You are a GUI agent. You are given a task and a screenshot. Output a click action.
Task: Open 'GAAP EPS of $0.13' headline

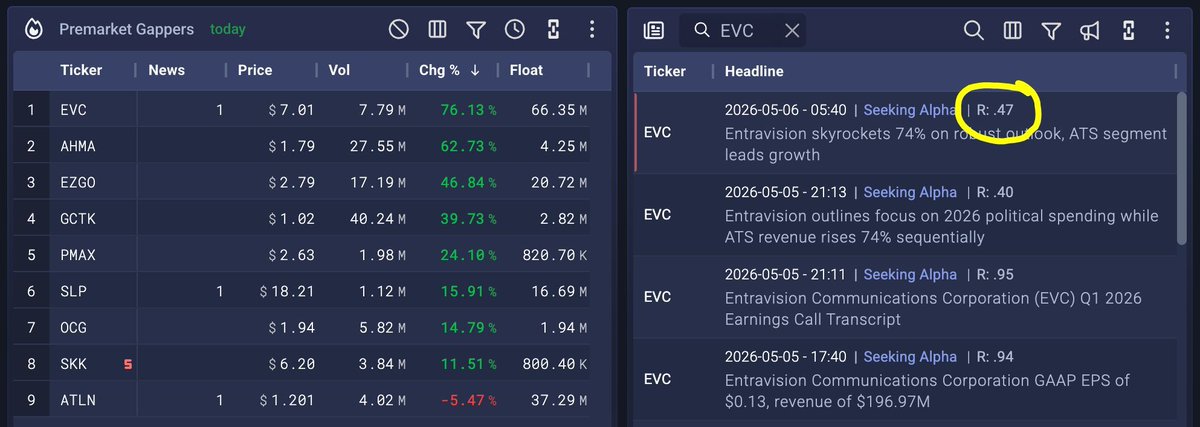tap(925, 390)
